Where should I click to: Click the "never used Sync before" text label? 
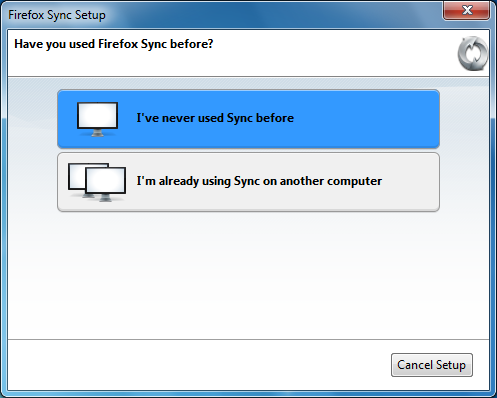(215, 118)
